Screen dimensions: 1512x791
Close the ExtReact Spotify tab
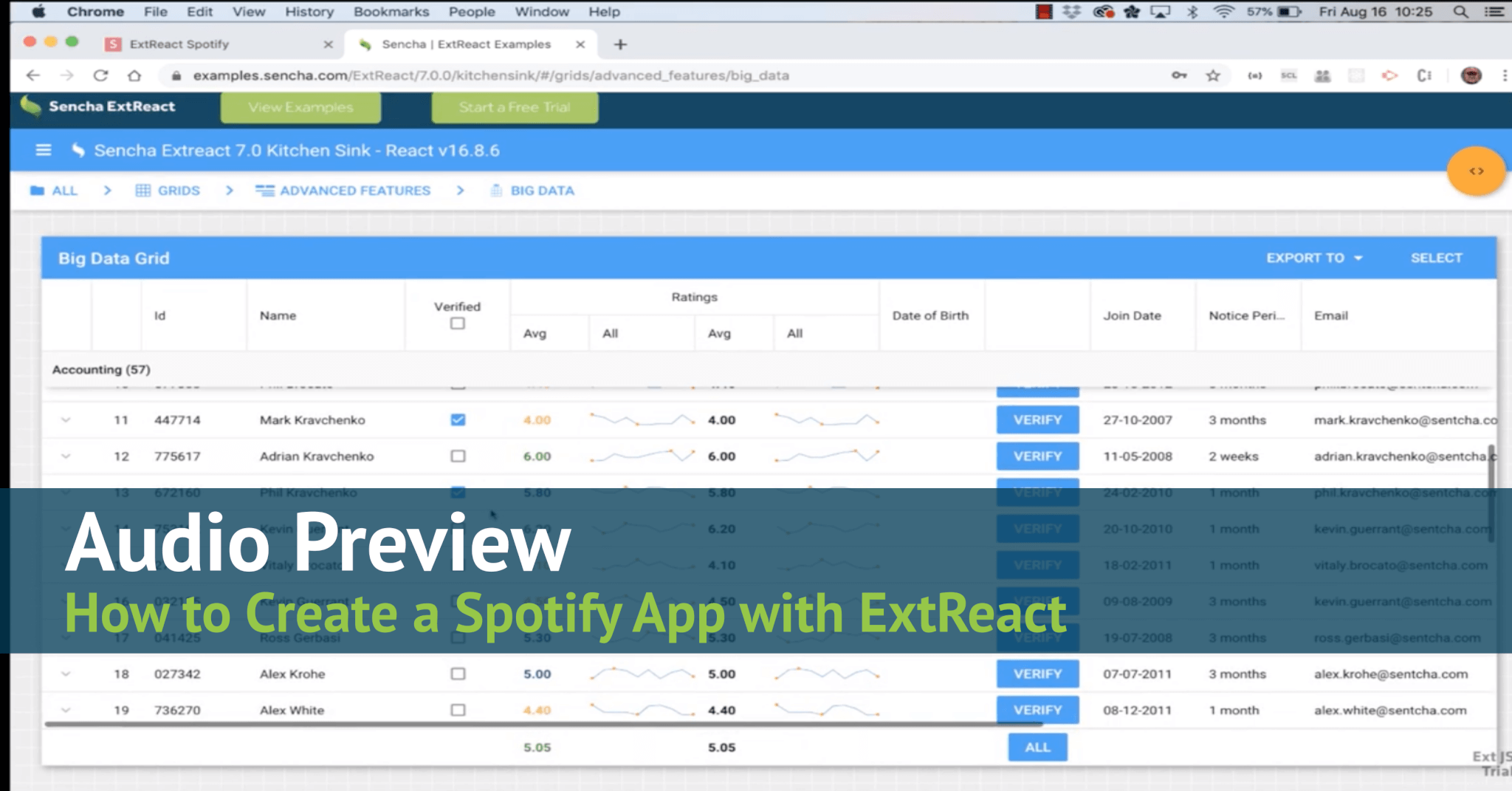[329, 44]
